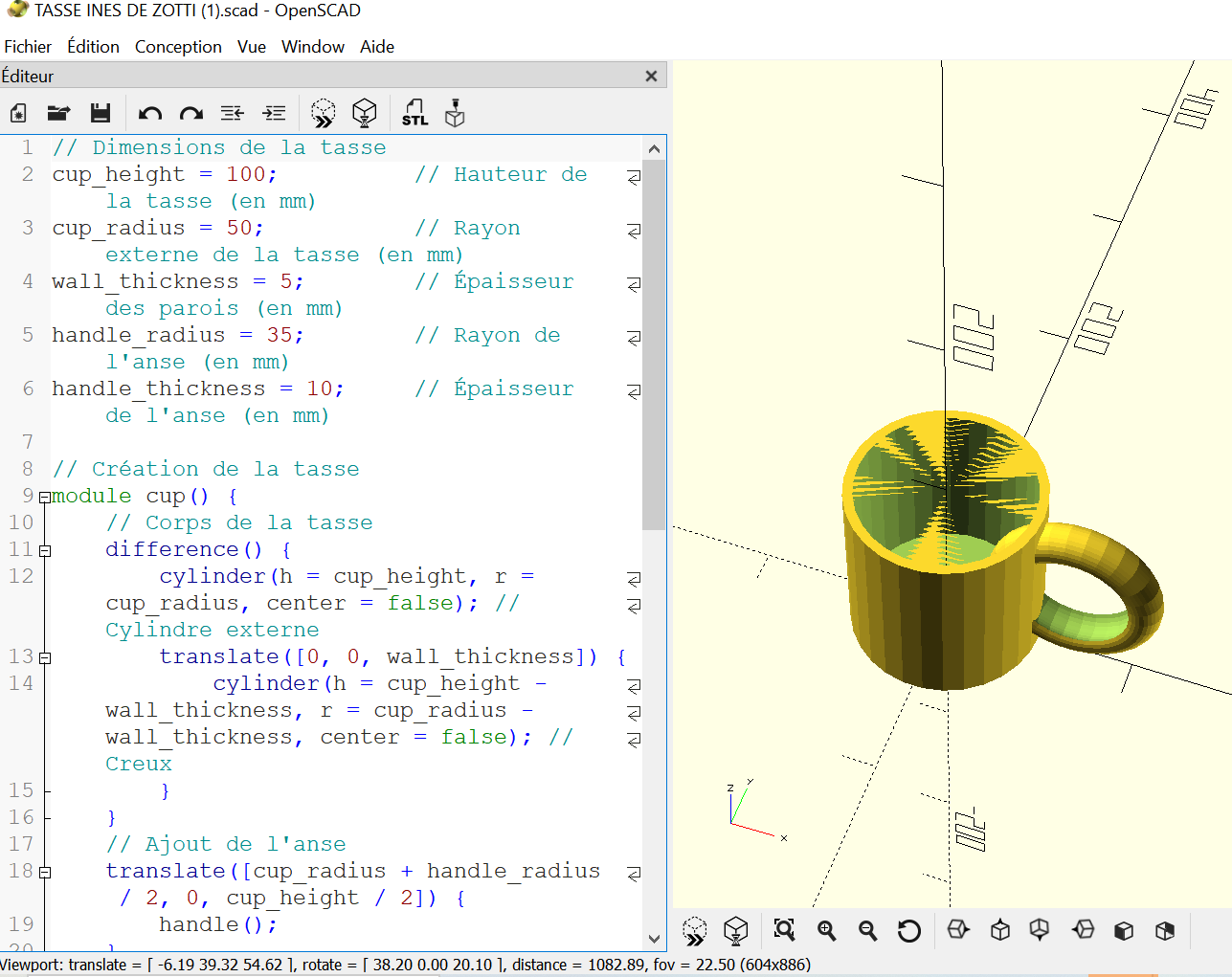This screenshot has width=1232, height=977.
Task: Click the '// Corps de la tasse' comment
Action: click(239, 522)
